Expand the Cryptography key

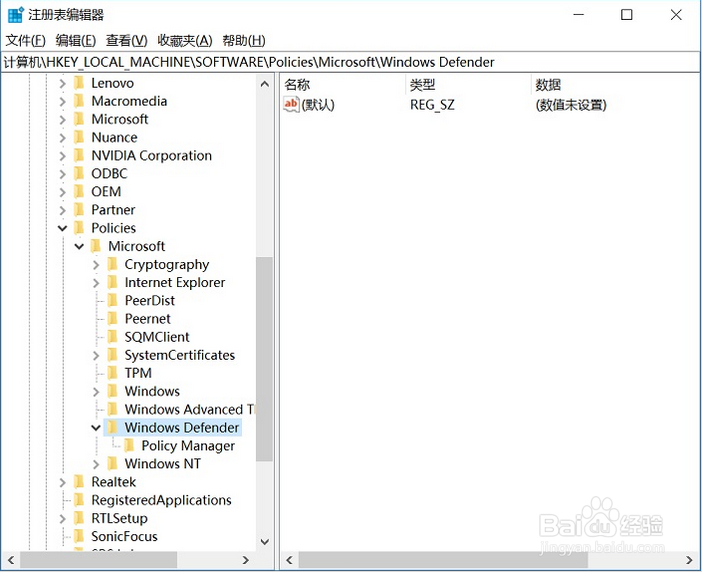[x=96, y=264]
